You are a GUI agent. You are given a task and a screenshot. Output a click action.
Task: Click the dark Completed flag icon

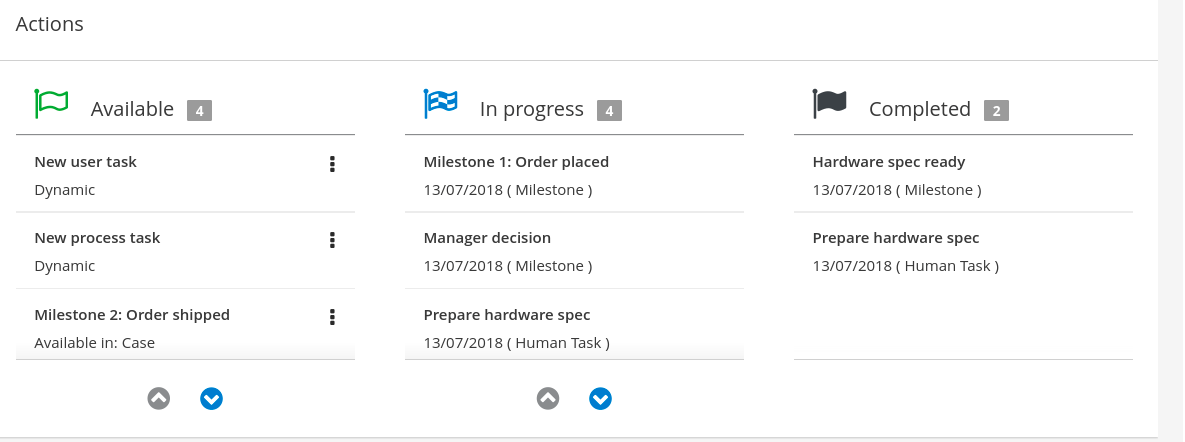pyautogui.click(x=830, y=104)
